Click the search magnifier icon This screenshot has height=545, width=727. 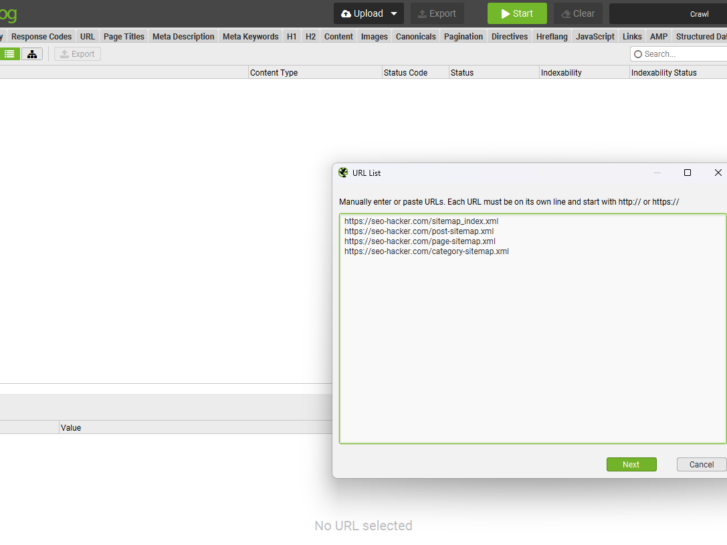638,54
